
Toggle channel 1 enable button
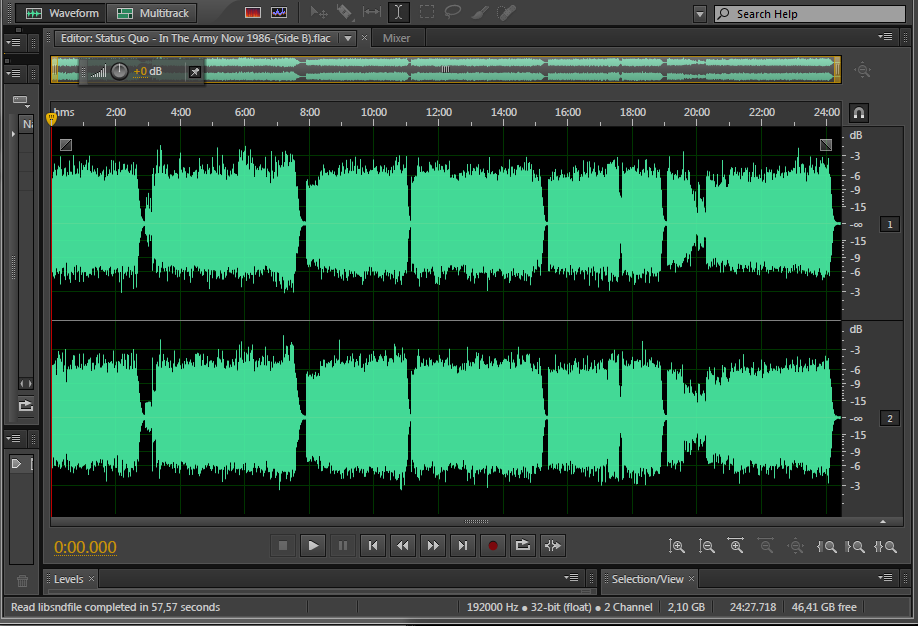[x=890, y=224]
